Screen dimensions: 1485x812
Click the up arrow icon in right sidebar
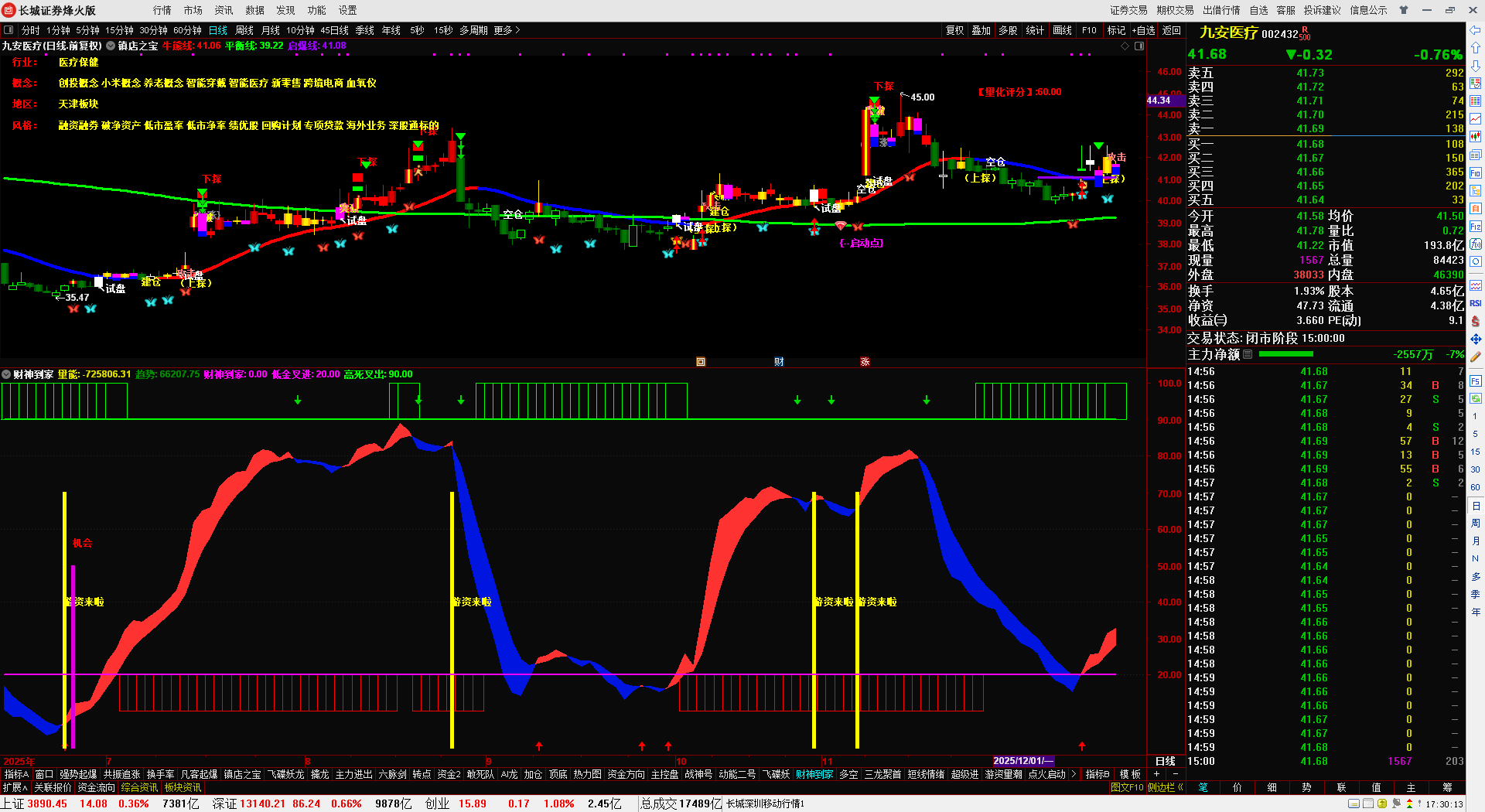pyautogui.click(x=1476, y=48)
